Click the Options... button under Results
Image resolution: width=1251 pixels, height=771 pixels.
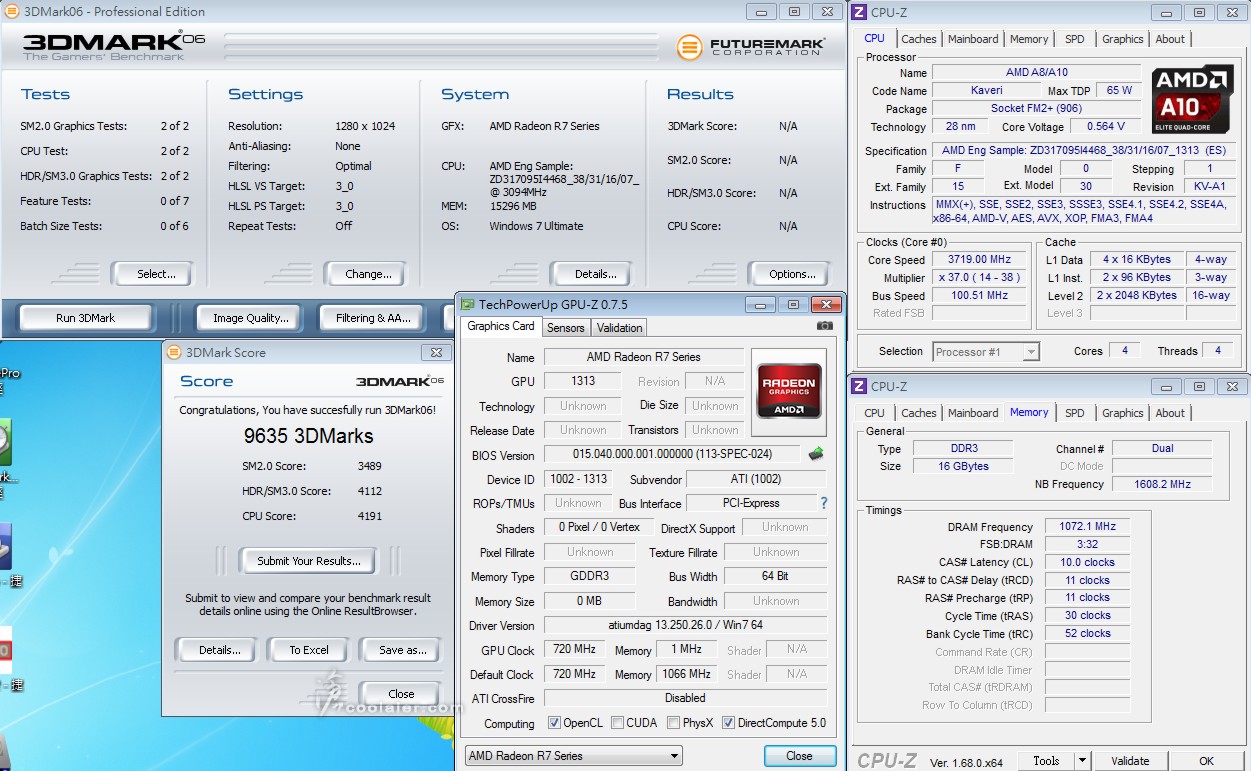(x=792, y=274)
